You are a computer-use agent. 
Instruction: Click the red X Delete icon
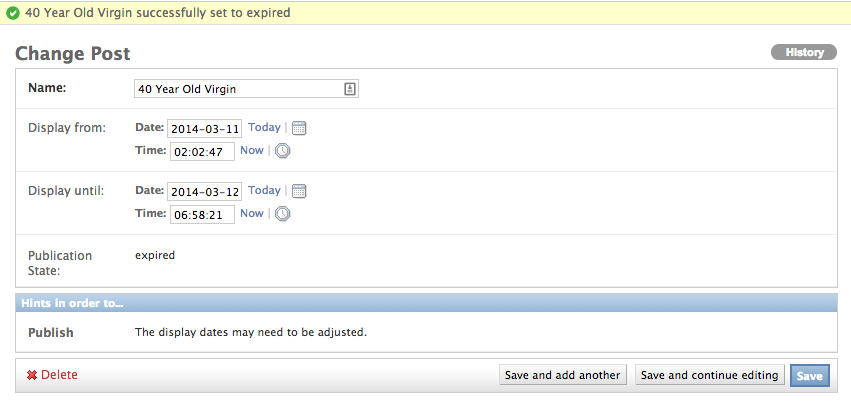point(31,375)
